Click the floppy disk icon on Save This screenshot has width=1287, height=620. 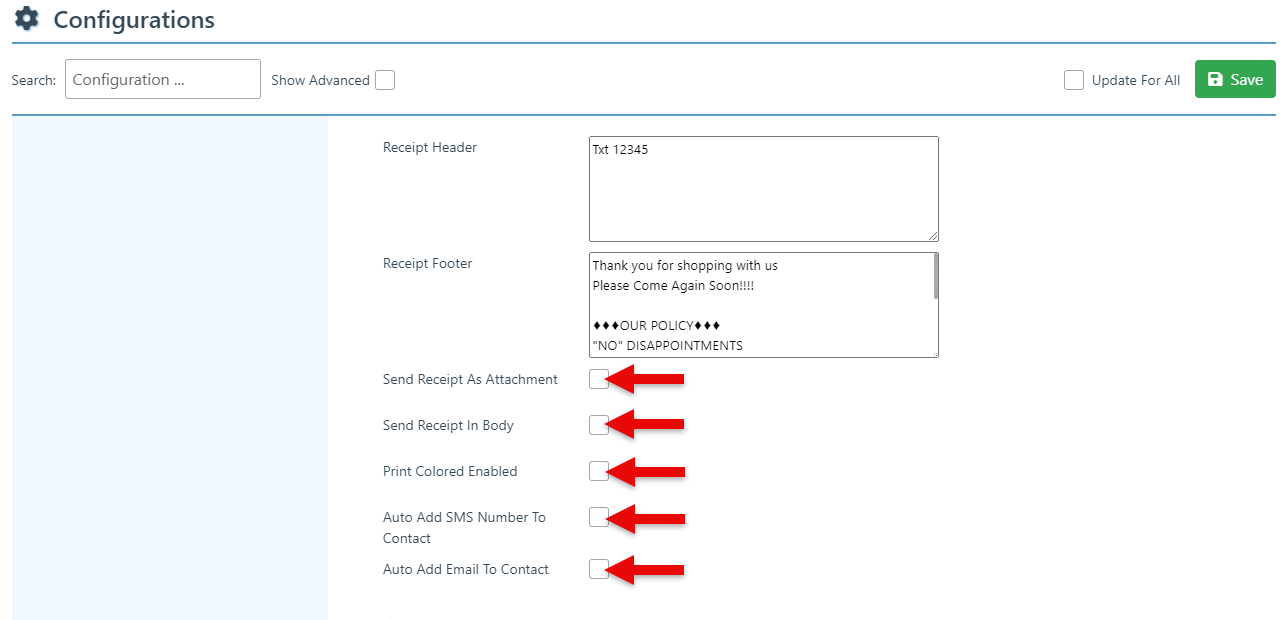pos(1215,80)
